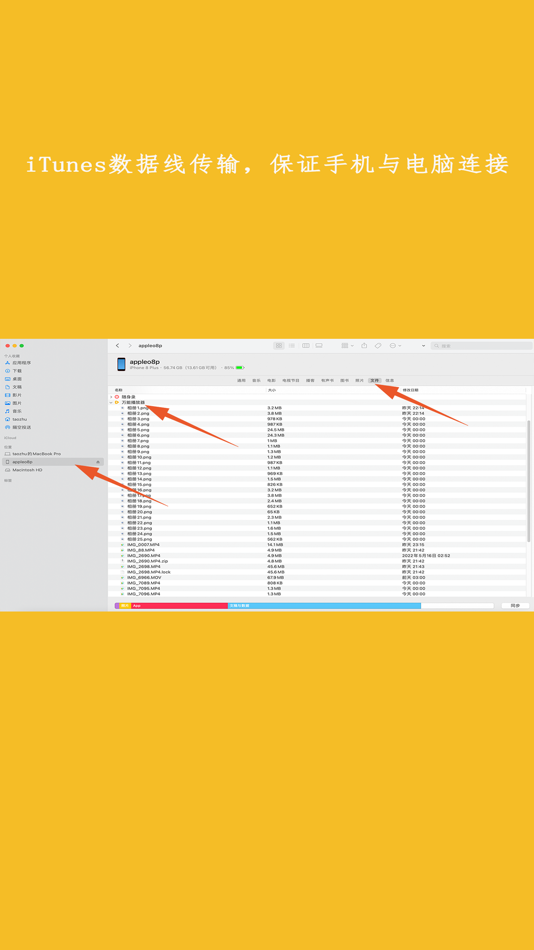Expand the first app folder with the red icon

click(x=111, y=397)
